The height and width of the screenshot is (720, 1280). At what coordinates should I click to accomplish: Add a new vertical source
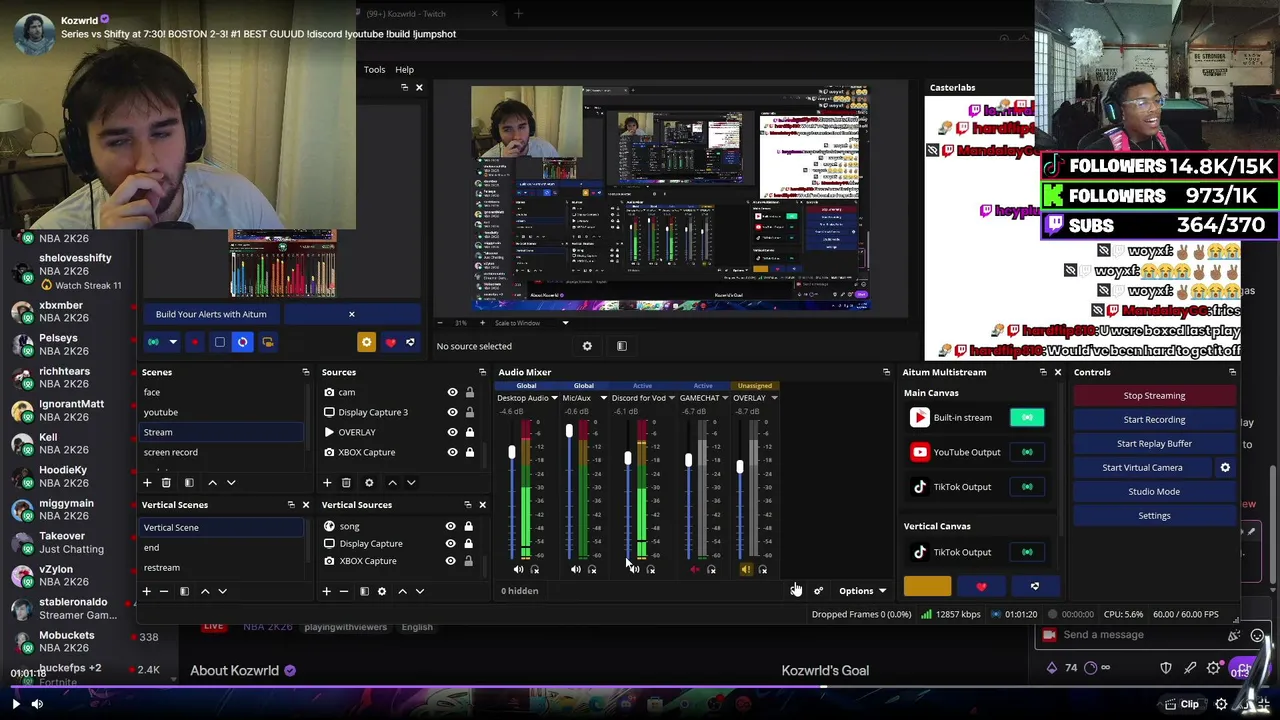(x=326, y=591)
